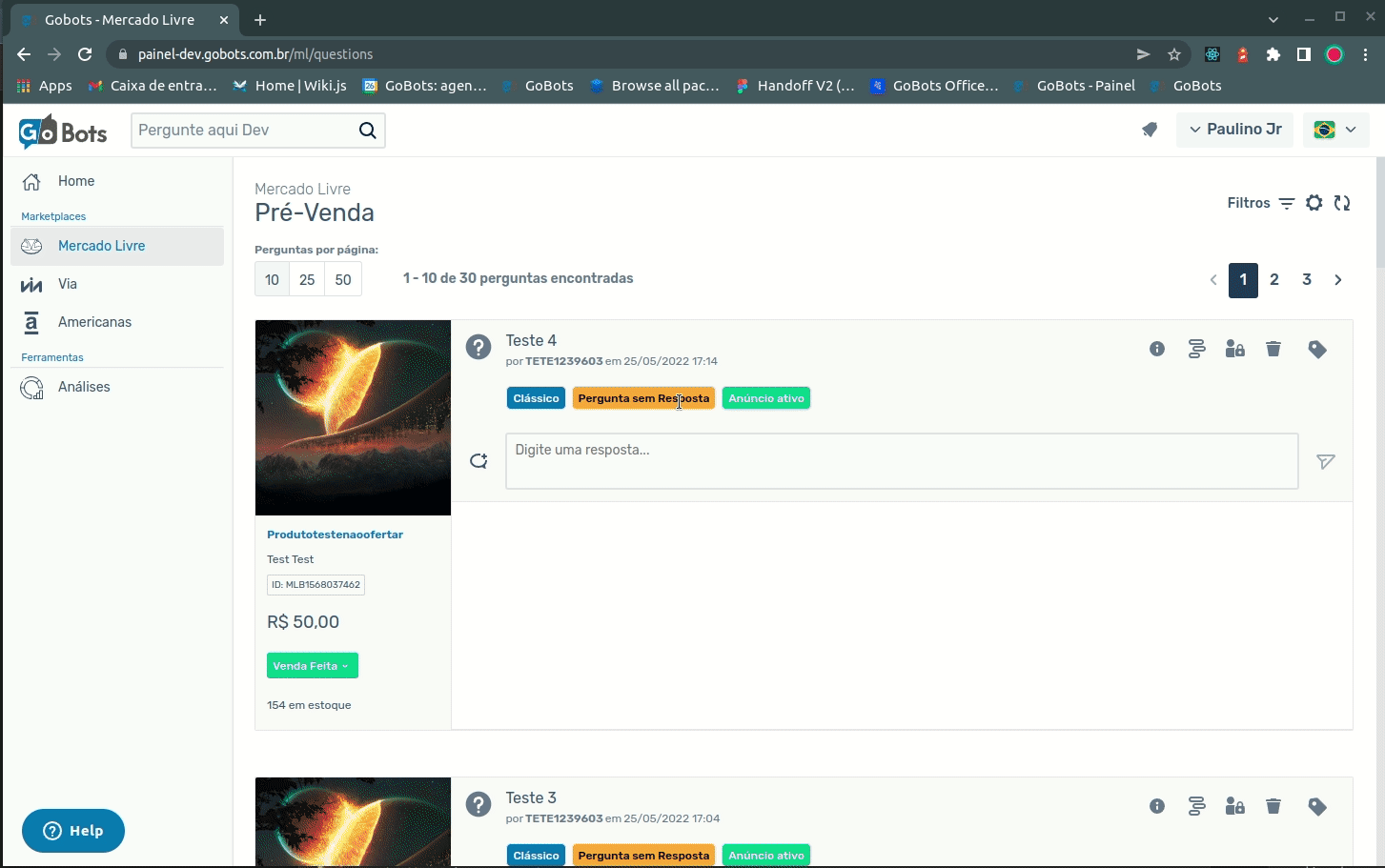
Task: Click the tag icon for Teste 3
Action: coord(1317,807)
